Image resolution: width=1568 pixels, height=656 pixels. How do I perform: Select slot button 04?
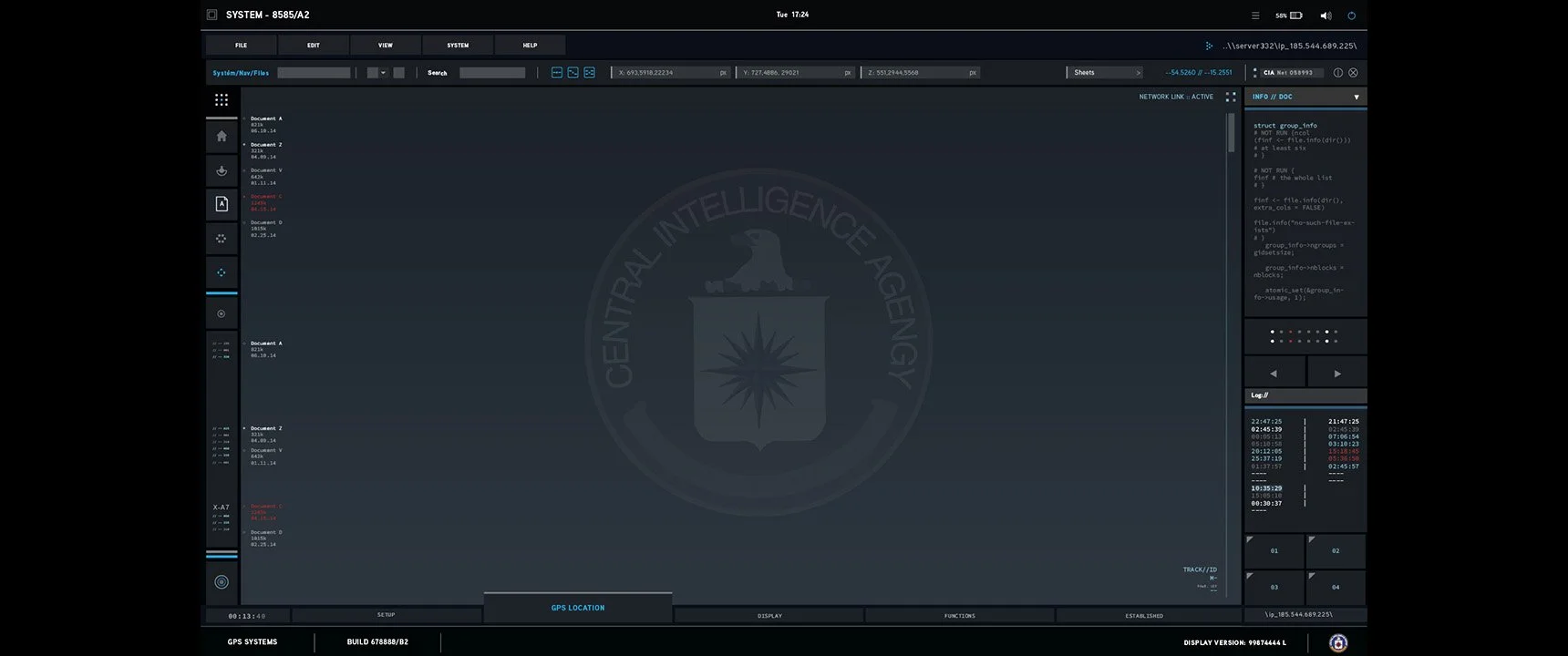click(1336, 587)
